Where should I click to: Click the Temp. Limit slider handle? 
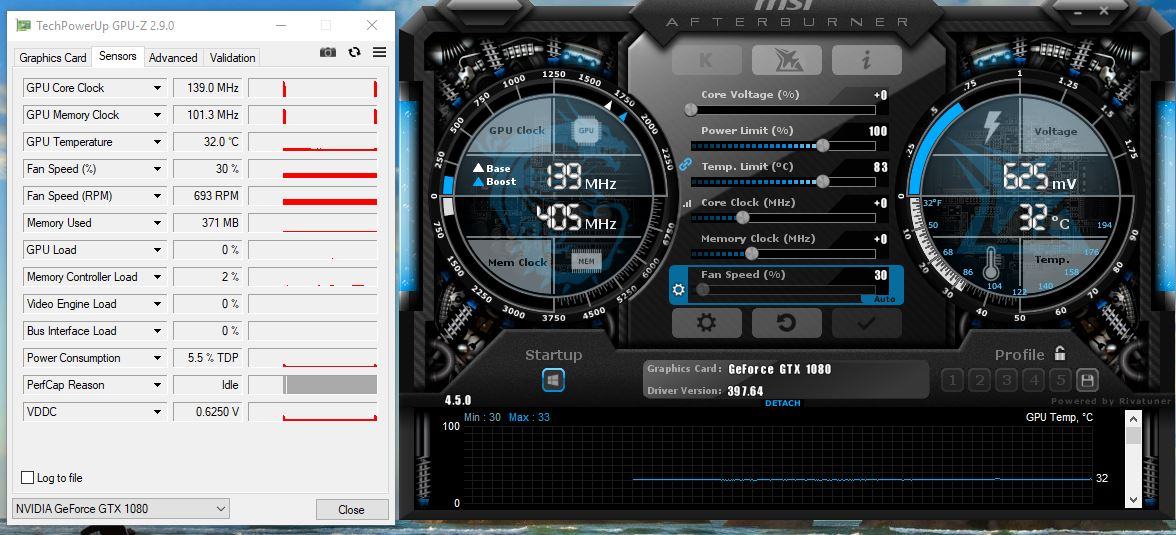coord(823,182)
